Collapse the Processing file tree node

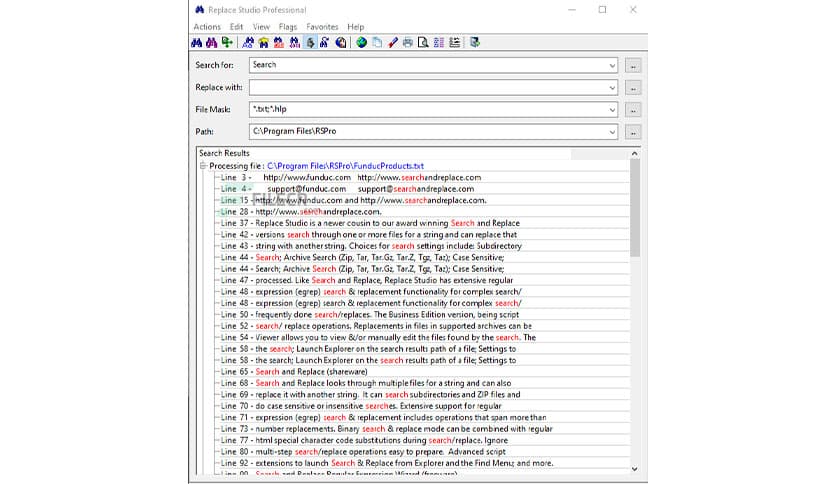[203, 165]
